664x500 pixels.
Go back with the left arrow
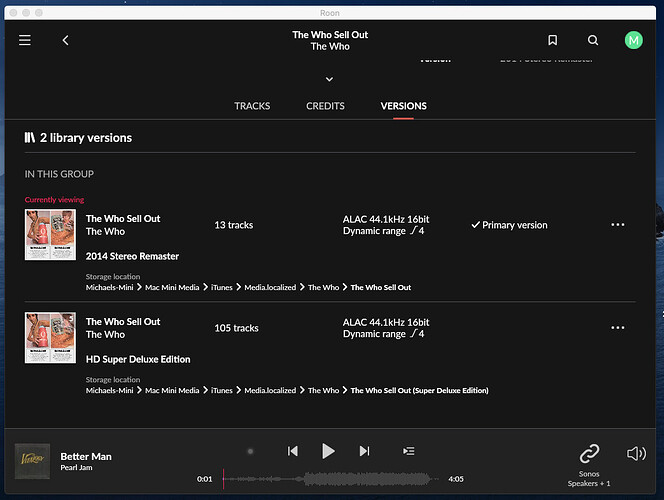pos(66,40)
